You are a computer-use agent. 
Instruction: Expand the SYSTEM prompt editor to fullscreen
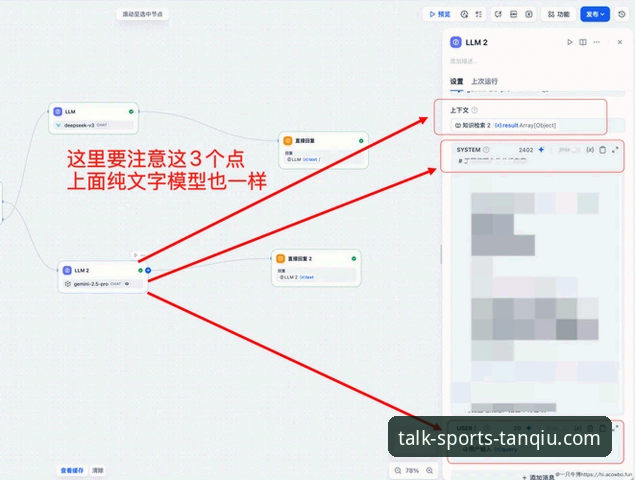[x=615, y=150]
